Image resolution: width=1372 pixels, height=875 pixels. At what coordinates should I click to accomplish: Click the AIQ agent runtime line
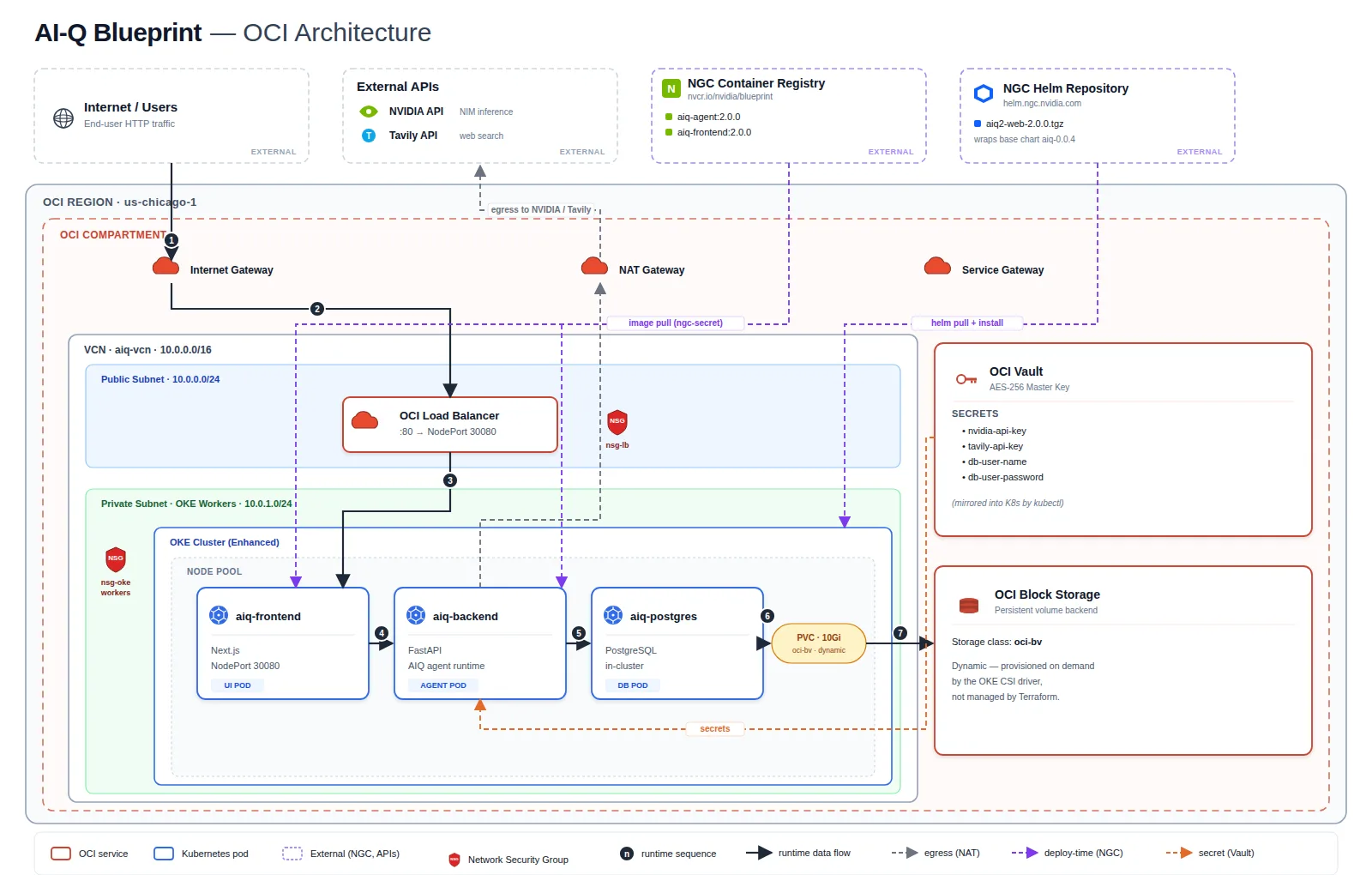[446, 666]
